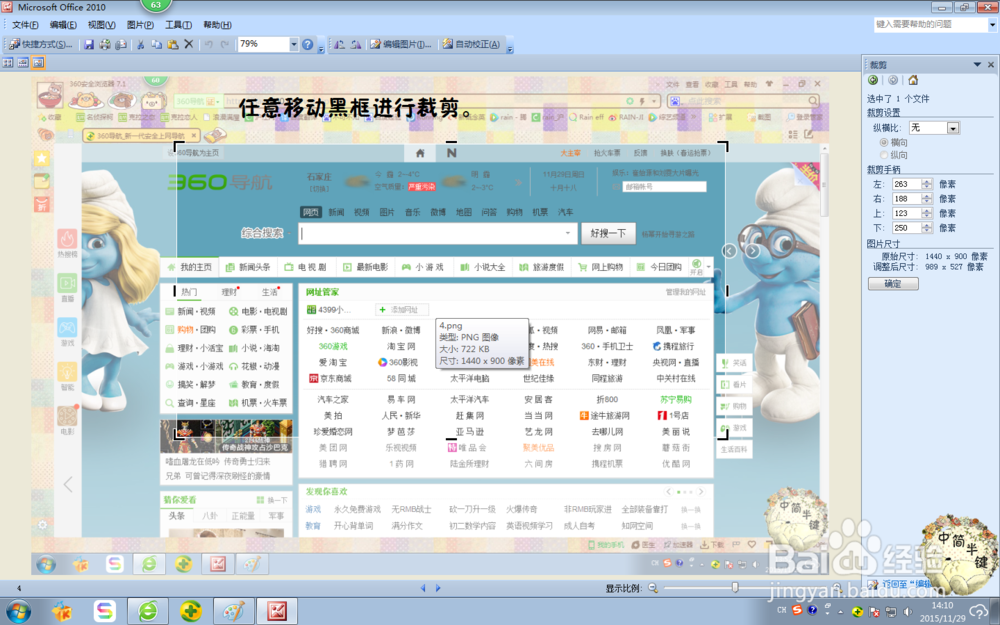
Task: Click the Redo arrow icon
Action: tap(224, 44)
